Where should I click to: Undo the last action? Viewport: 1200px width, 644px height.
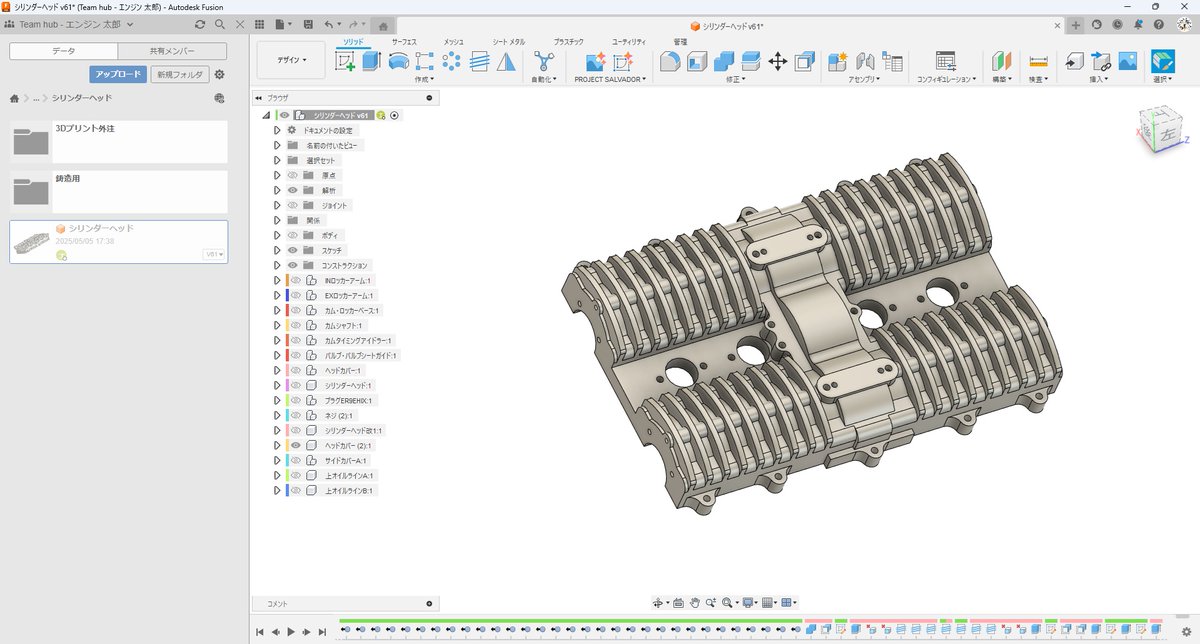pyautogui.click(x=328, y=24)
